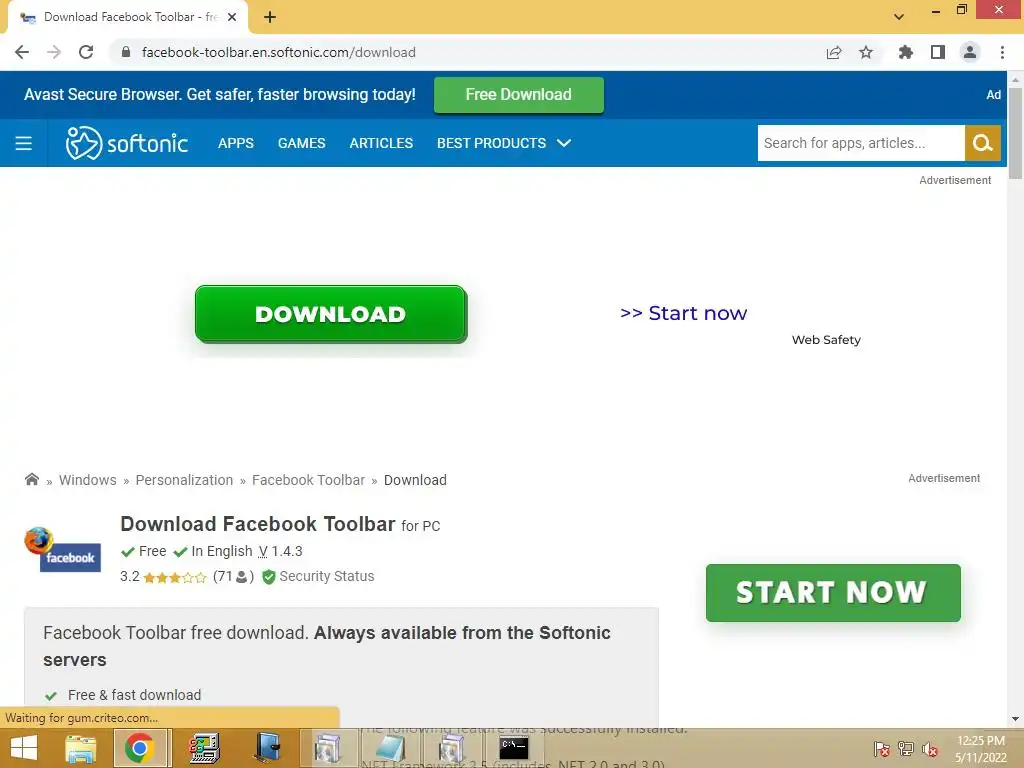Open the ARTICLES menu item
The width and height of the screenshot is (1024, 768).
pyautogui.click(x=381, y=143)
